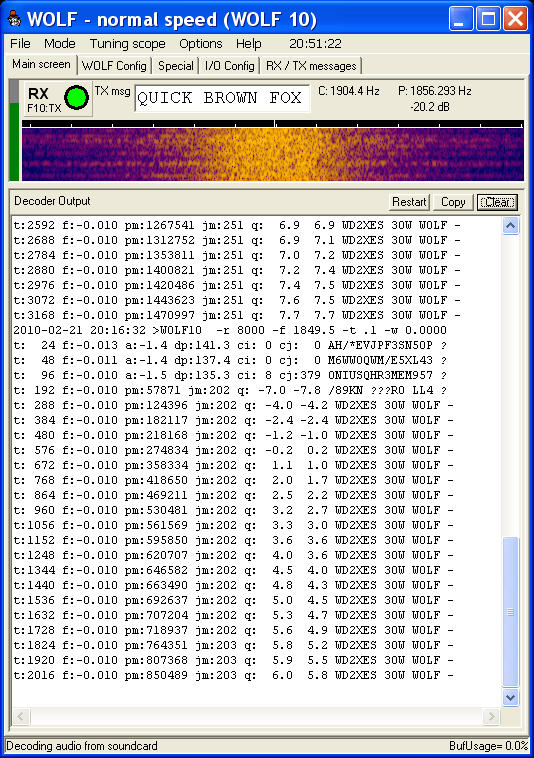Screen dimensions: 534x758
Task: Click the WOLF app icon in title bar
Action: [14, 19]
